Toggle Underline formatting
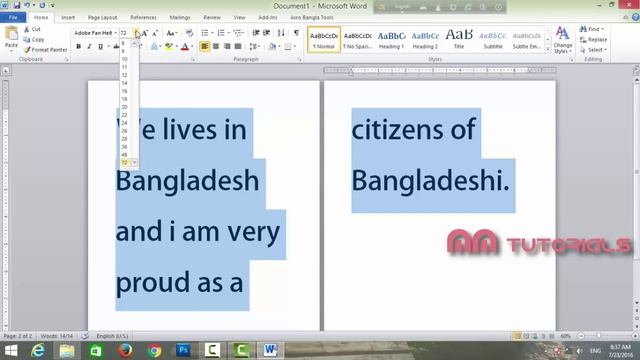This screenshot has width=640, height=360. click(x=100, y=47)
